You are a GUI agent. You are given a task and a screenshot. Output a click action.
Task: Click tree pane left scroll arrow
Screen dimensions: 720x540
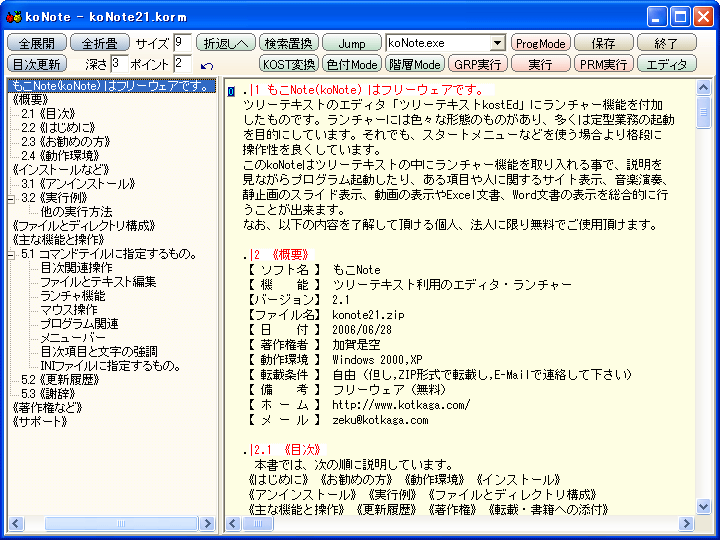(16, 523)
